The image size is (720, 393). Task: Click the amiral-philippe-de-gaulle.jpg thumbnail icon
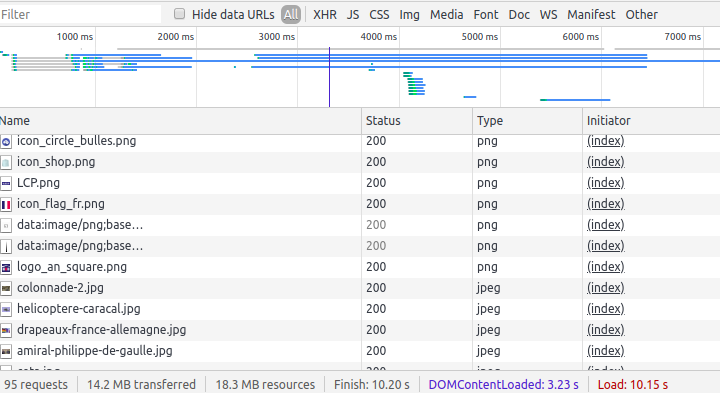6,352
